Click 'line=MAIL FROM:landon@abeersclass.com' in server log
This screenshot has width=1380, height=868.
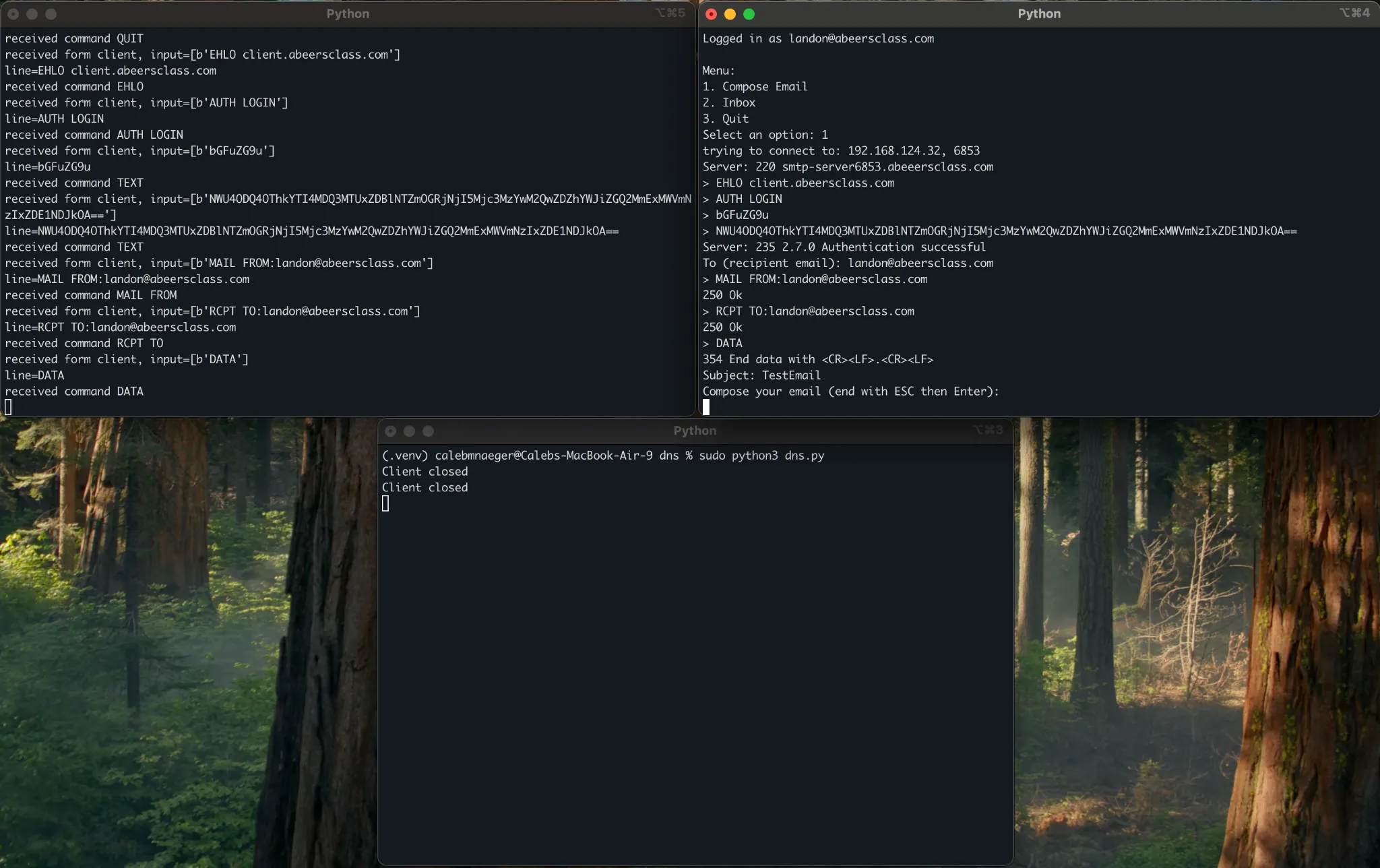pyautogui.click(x=127, y=279)
